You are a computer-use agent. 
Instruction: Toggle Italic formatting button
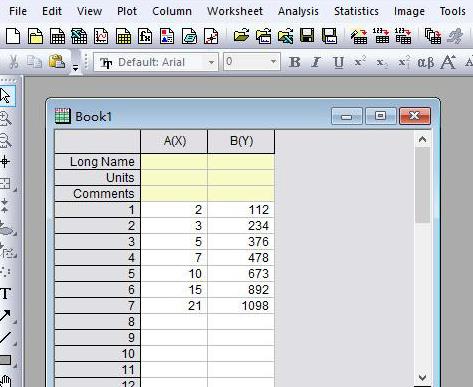316,62
